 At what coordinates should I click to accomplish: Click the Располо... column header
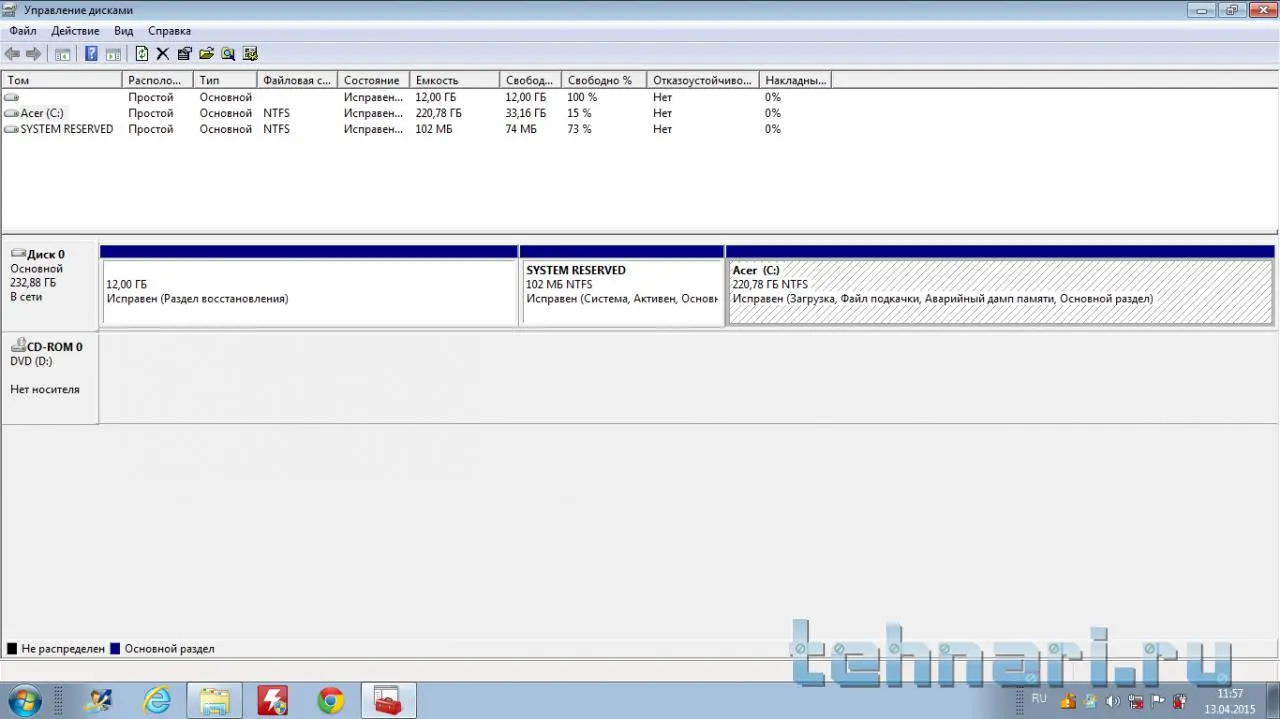tap(158, 80)
